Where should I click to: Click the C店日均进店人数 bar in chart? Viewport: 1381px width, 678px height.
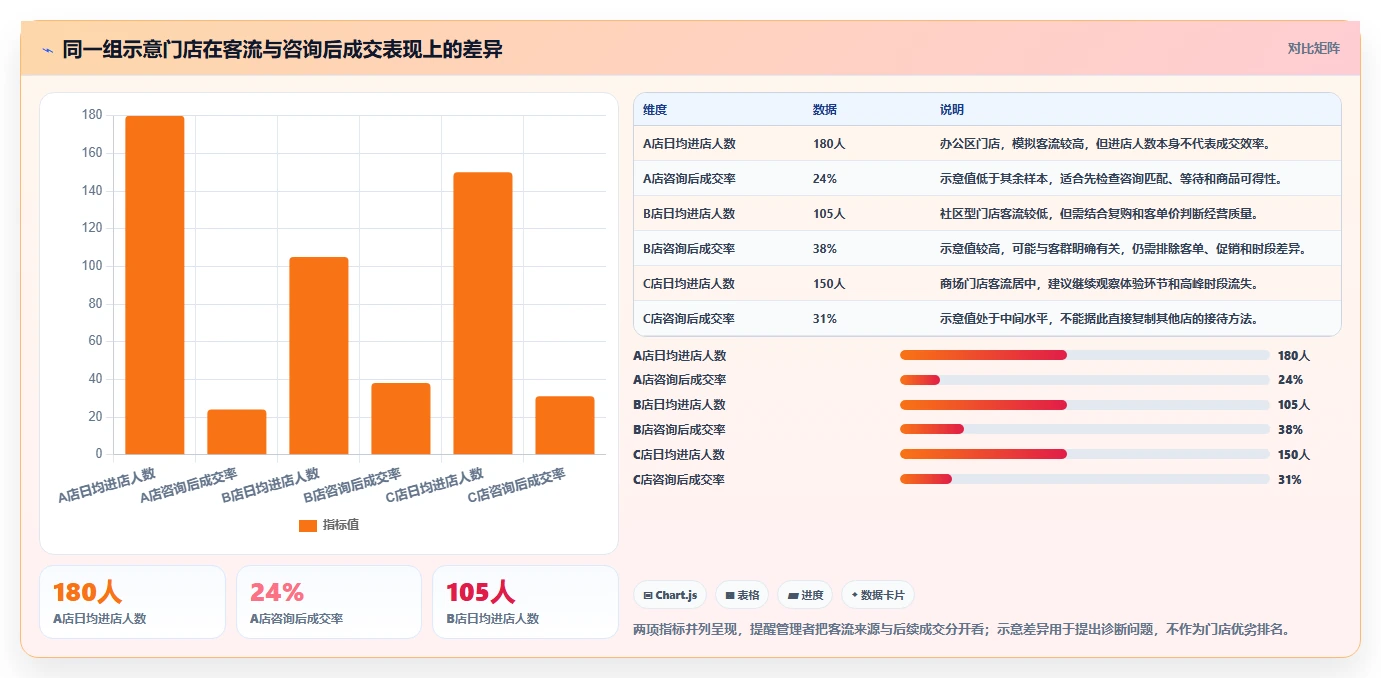(483, 313)
